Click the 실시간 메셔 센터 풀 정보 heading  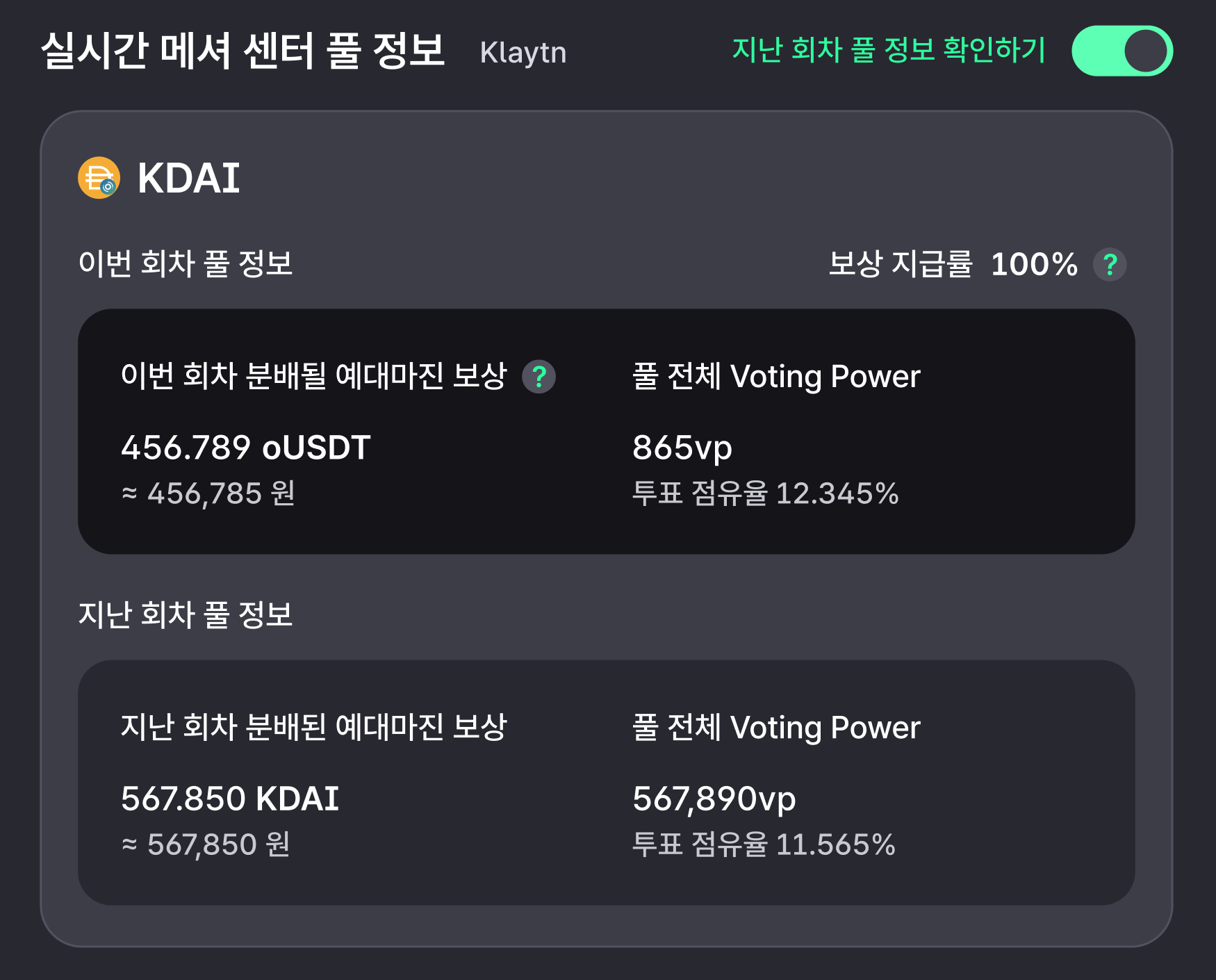click(243, 51)
